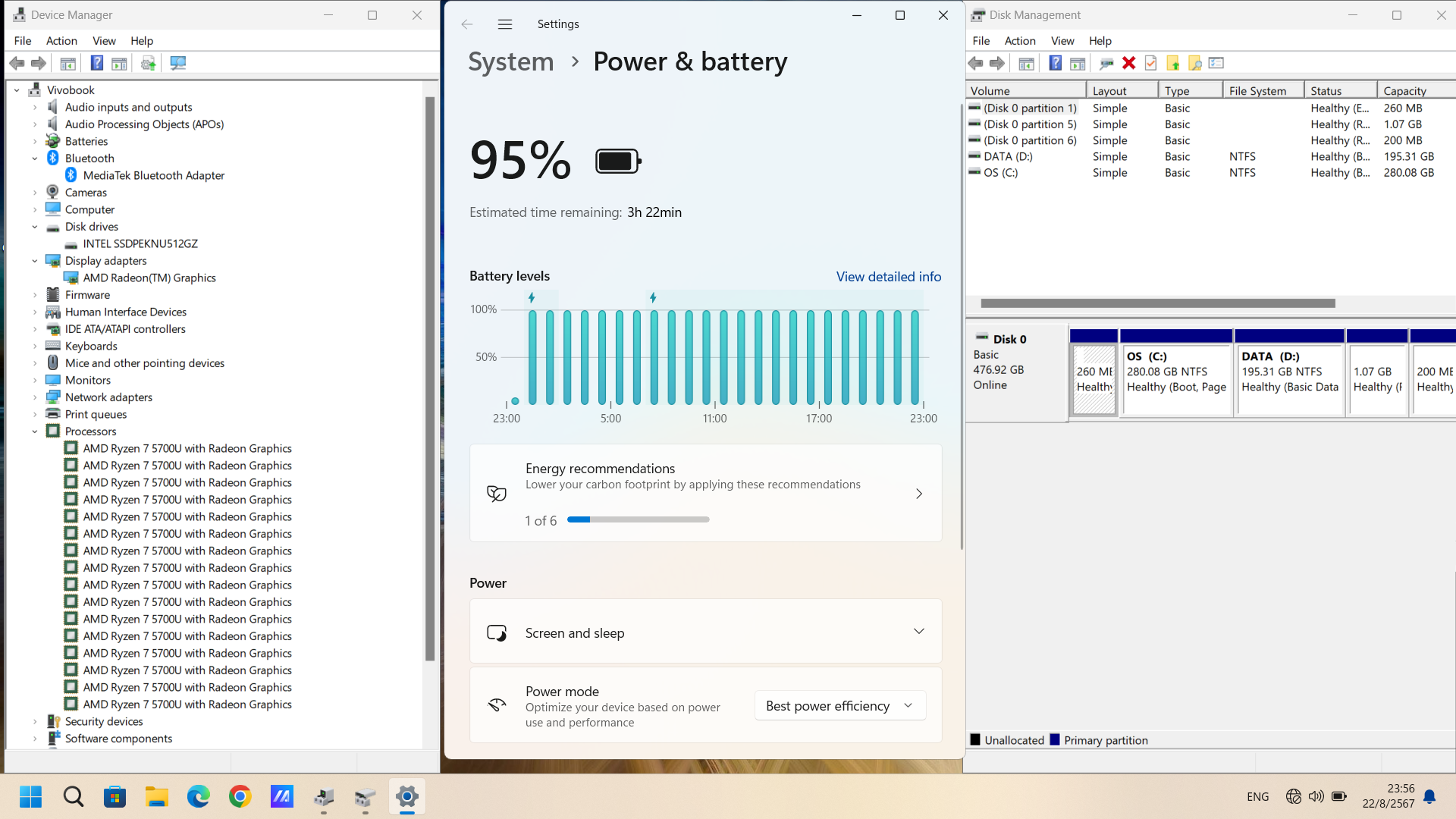Click Device Manager's update driver toolbar icon
Viewport: 1456px width, 819px height.
click(149, 64)
